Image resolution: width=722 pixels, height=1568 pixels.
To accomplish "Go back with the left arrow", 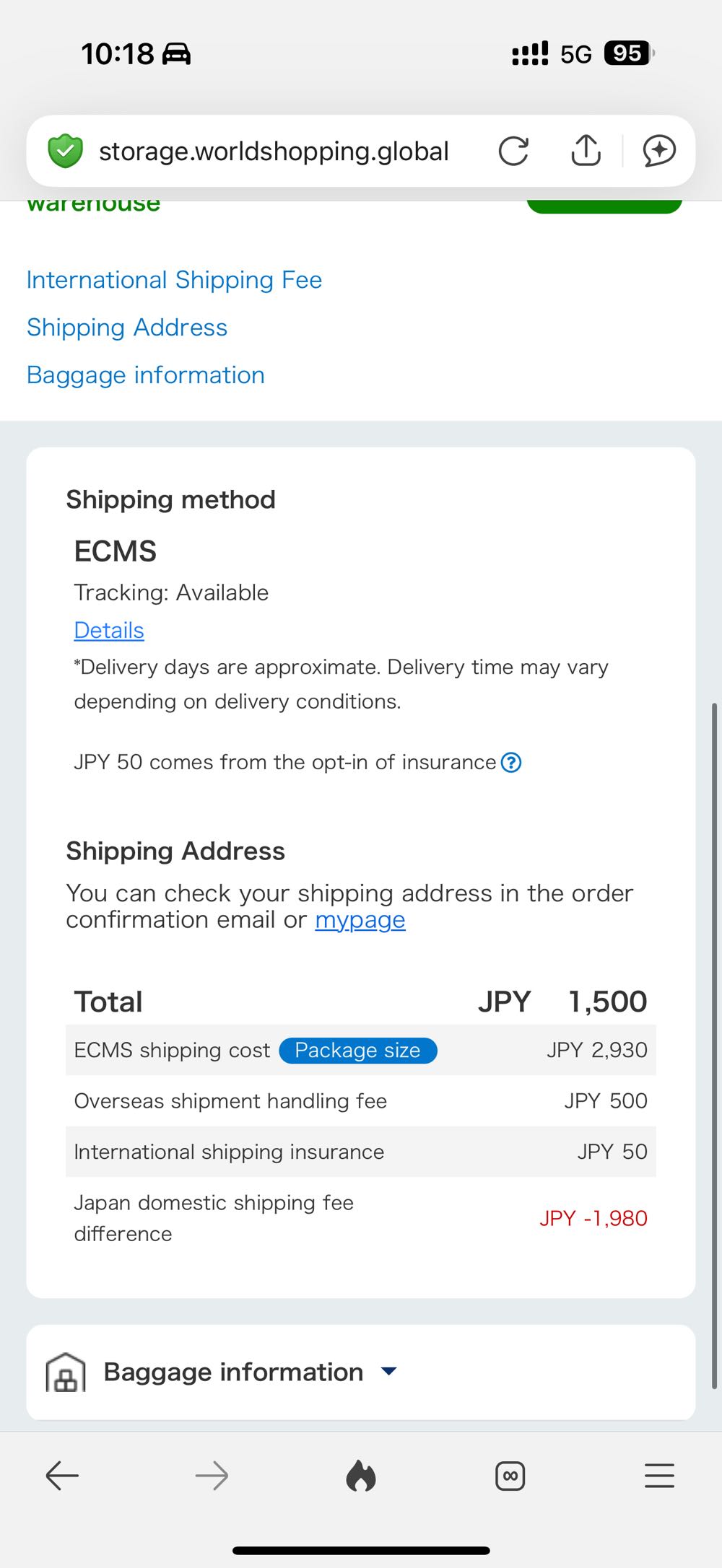I will tap(62, 1476).
